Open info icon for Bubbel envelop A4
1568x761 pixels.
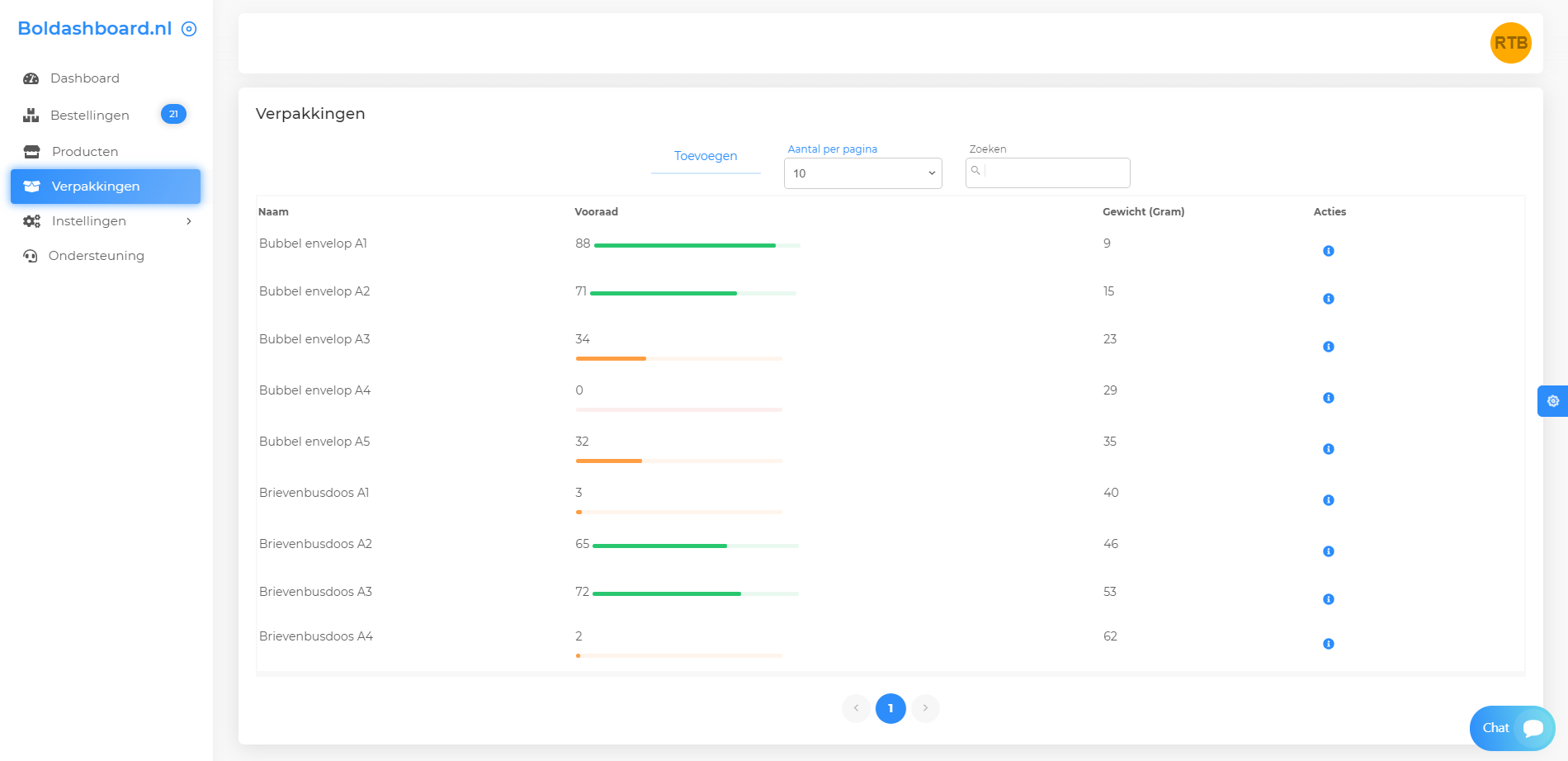click(1328, 398)
